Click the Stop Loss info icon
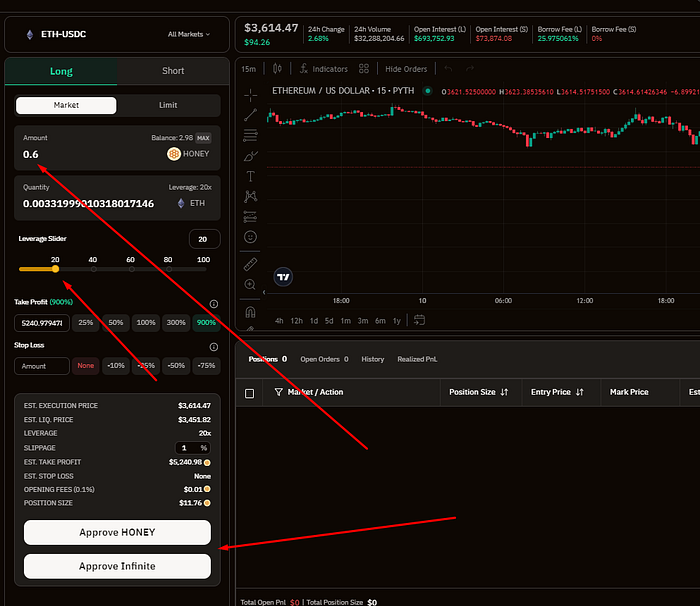Screen dimensions: 700x606 [214, 347]
